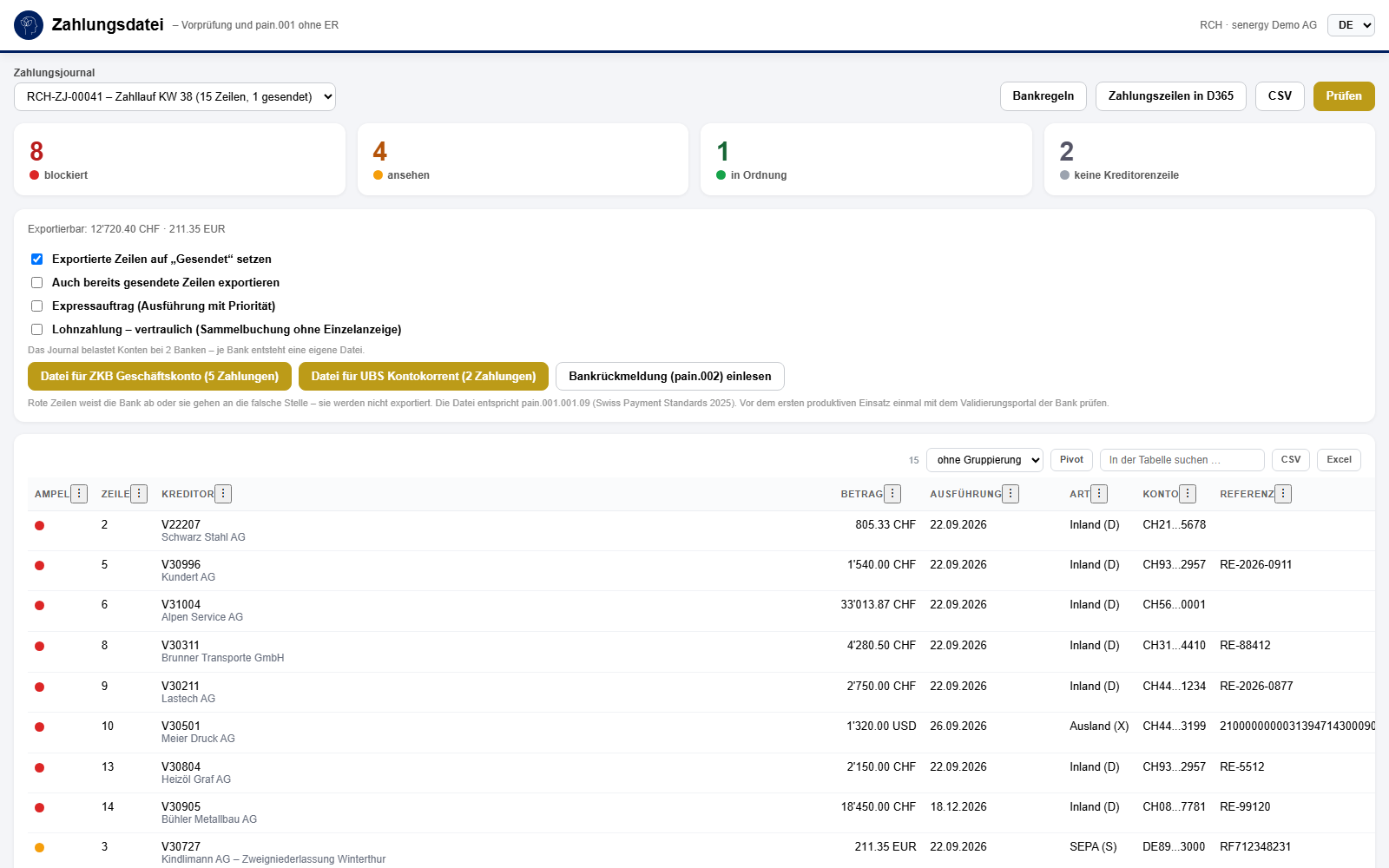
Task: Open the 'ohne Gruppierung' grouping dropdown
Action: click(x=984, y=460)
